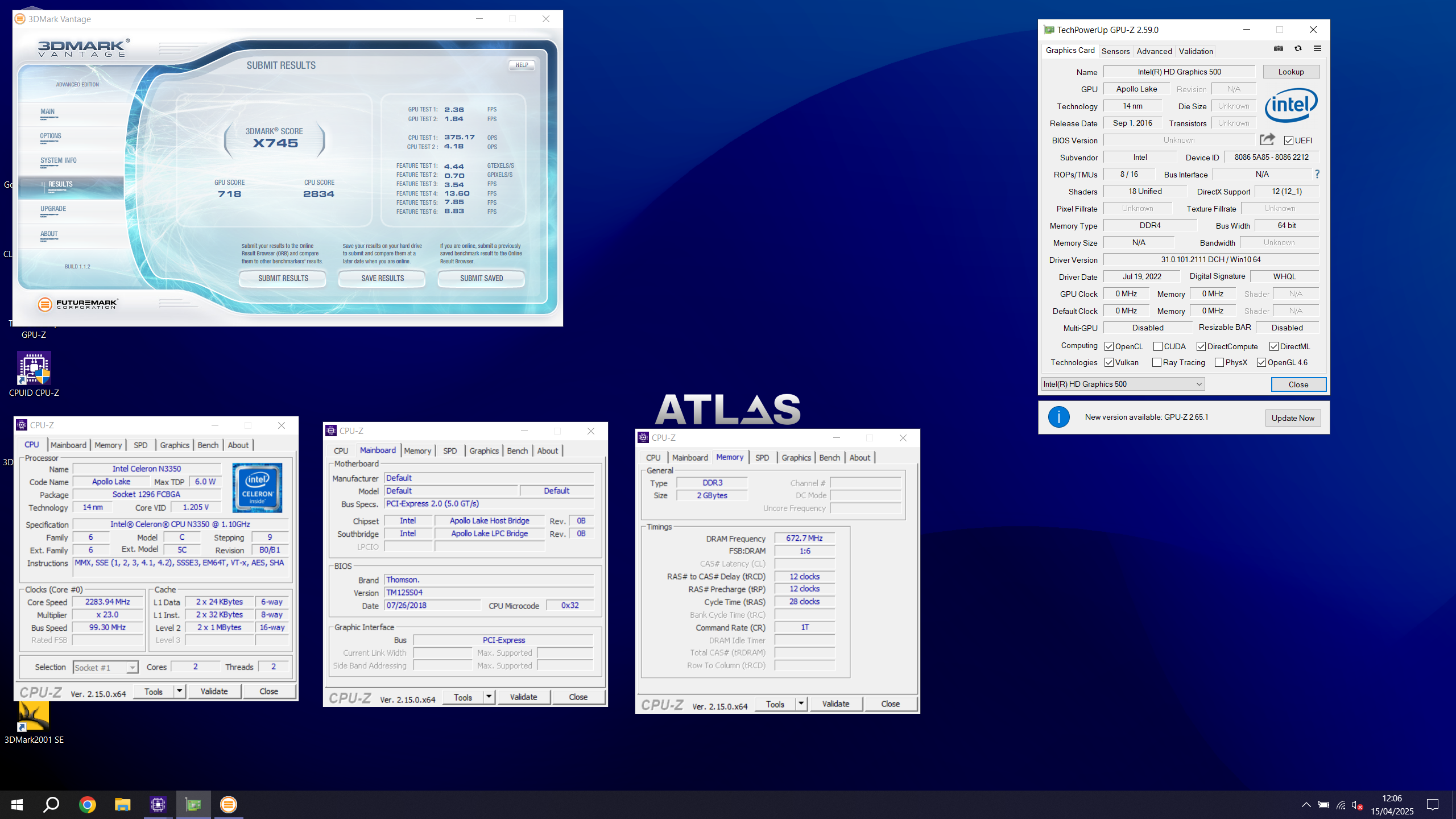This screenshot has width=1456, height=819.
Task: Toggle the DirectML checkbox
Action: (1274, 346)
